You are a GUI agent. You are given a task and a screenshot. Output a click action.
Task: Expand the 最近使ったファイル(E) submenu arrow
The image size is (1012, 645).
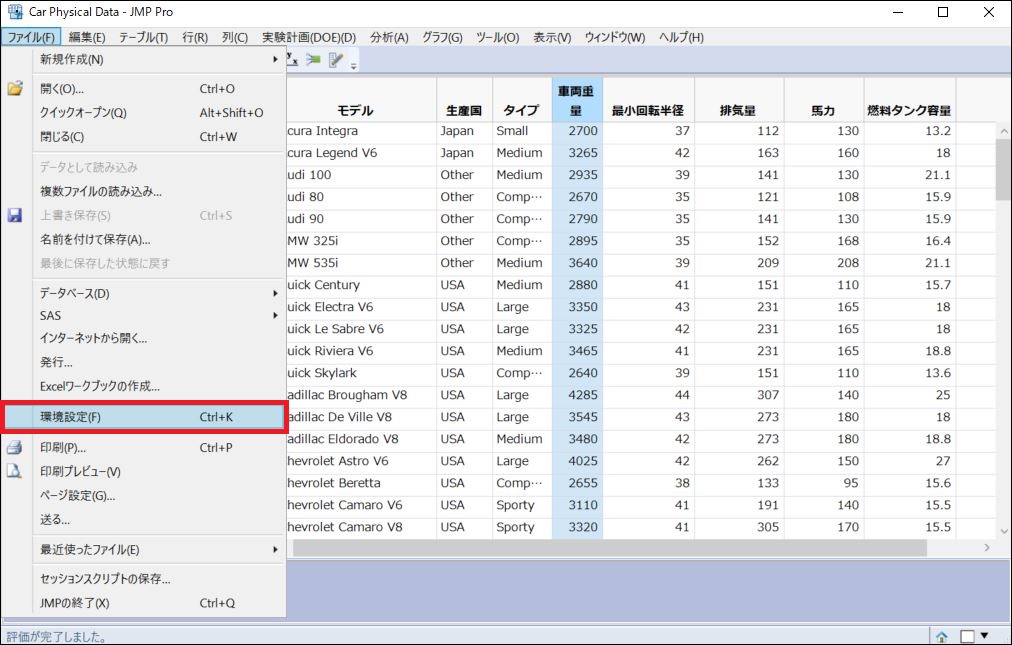[x=276, y=549]
